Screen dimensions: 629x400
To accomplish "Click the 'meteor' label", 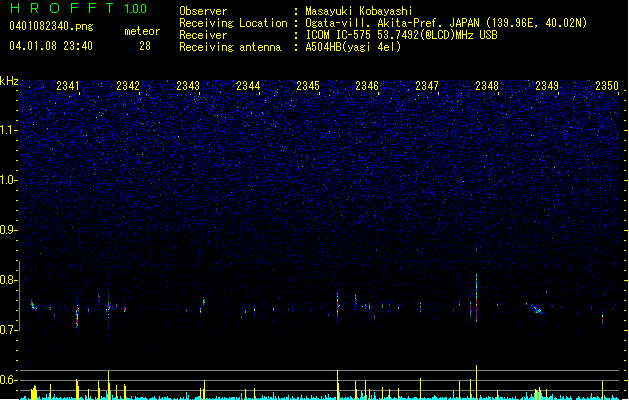I will click(x=142, y=31).
